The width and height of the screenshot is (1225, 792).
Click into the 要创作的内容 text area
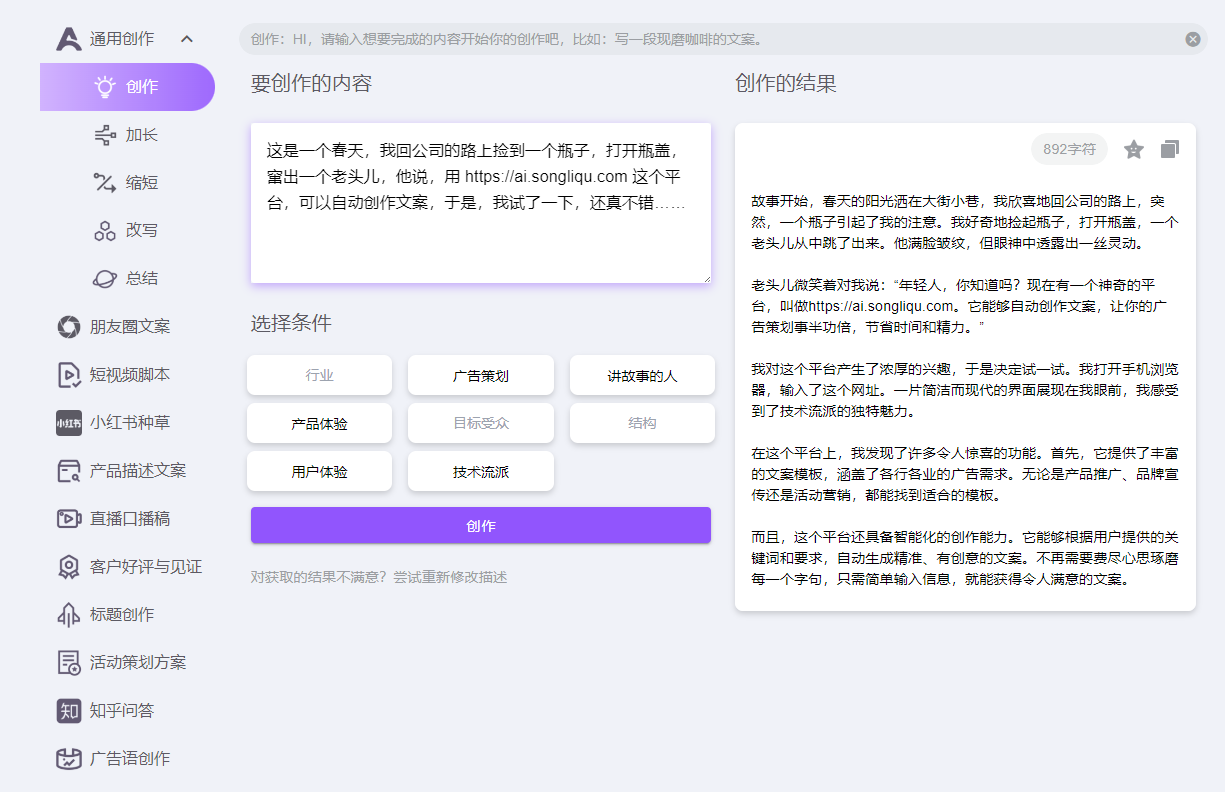coord(481,203)
